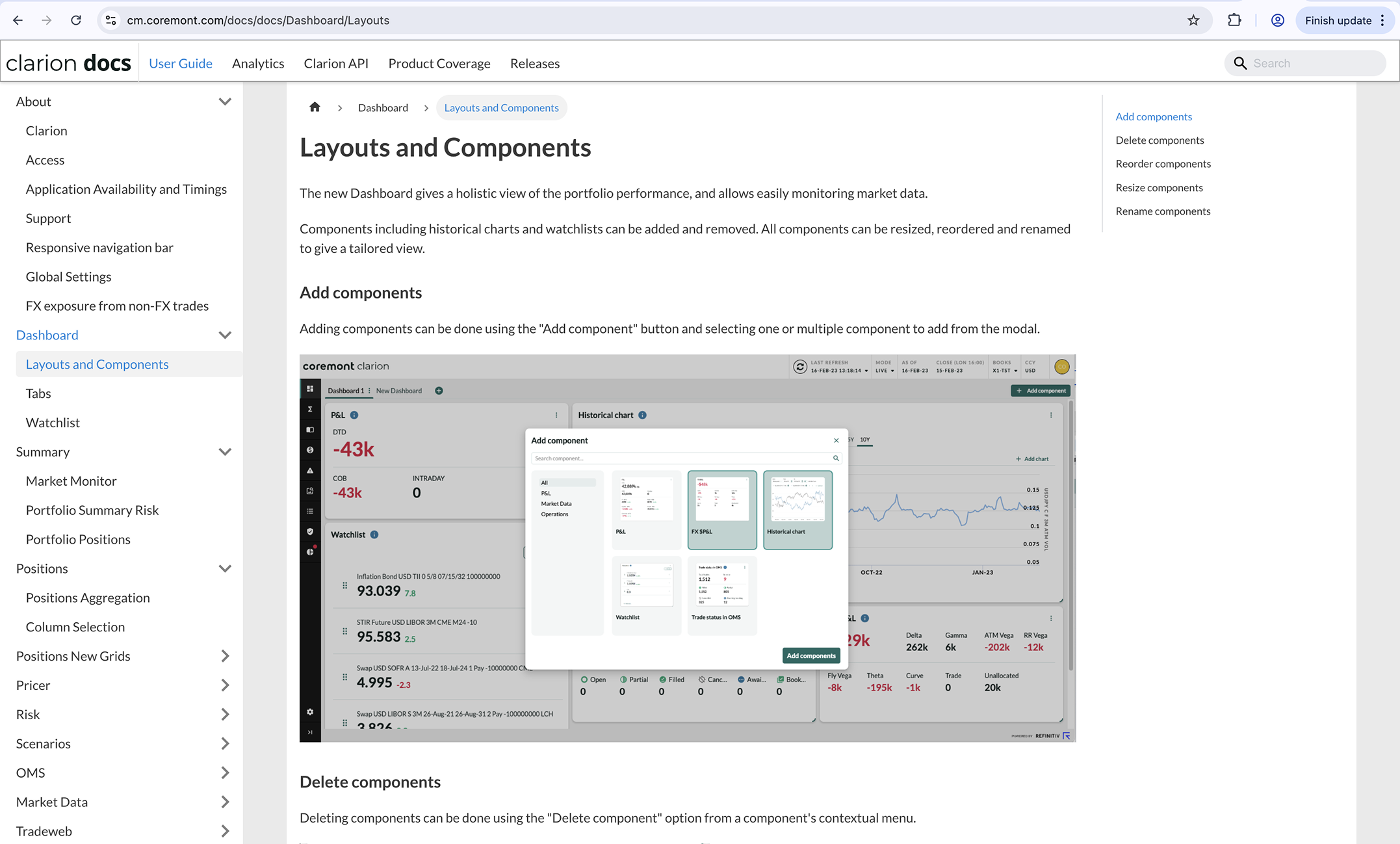Viewport: 1400px width, 844px height.
Task: Open the Product Coverage tab
Action: (439, 63)
